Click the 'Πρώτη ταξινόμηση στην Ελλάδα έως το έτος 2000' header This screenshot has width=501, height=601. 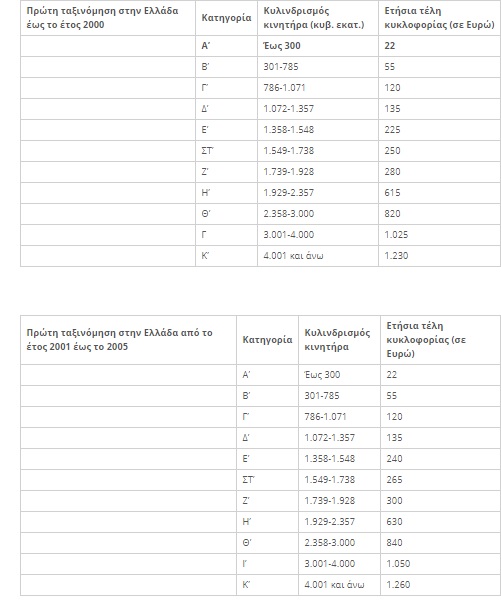click(108, 18)
